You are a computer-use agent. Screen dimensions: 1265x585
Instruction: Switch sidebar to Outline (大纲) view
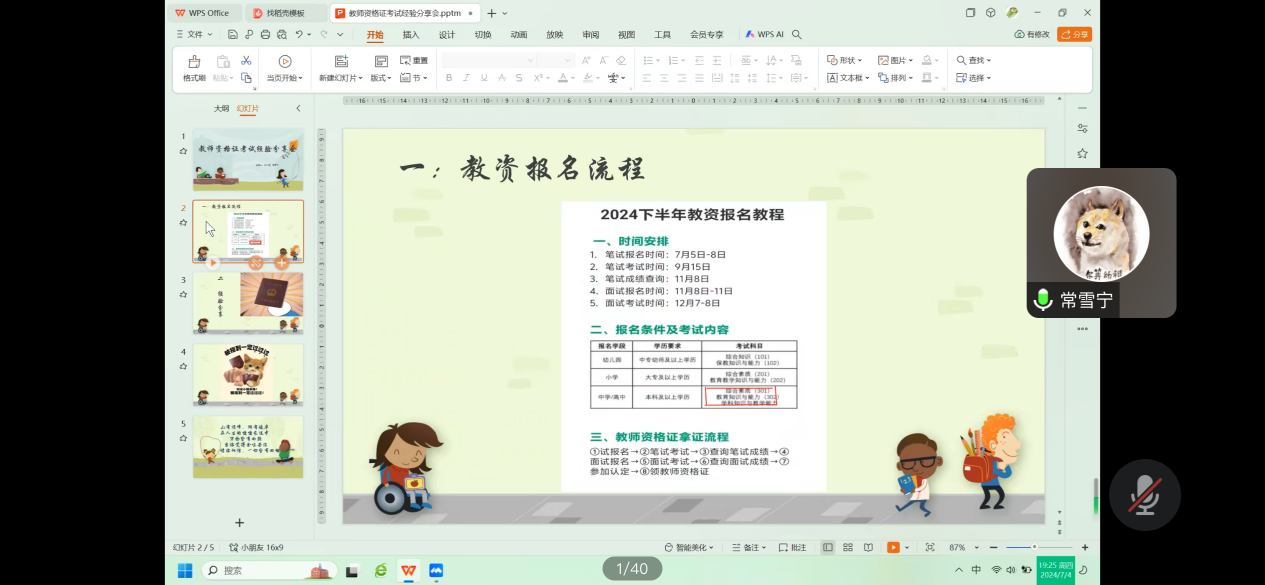[221, 108]
